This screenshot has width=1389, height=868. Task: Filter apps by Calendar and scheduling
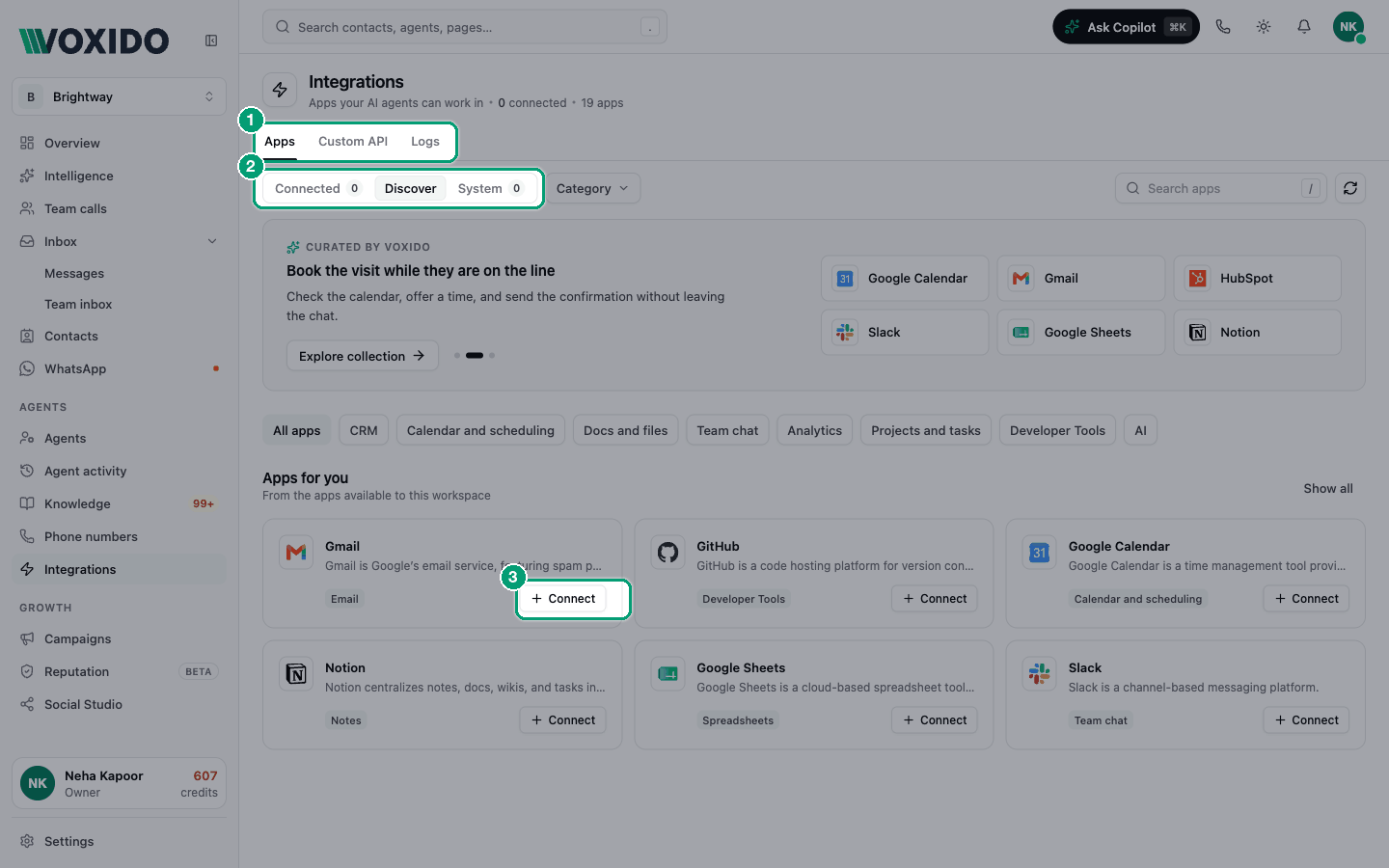click(480, 430)
